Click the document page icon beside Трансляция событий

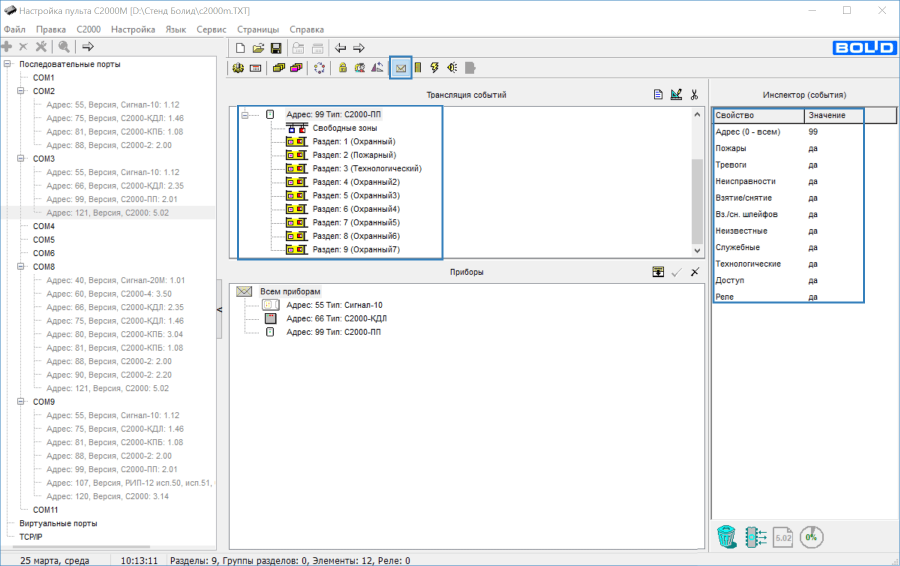pos(658,95)
